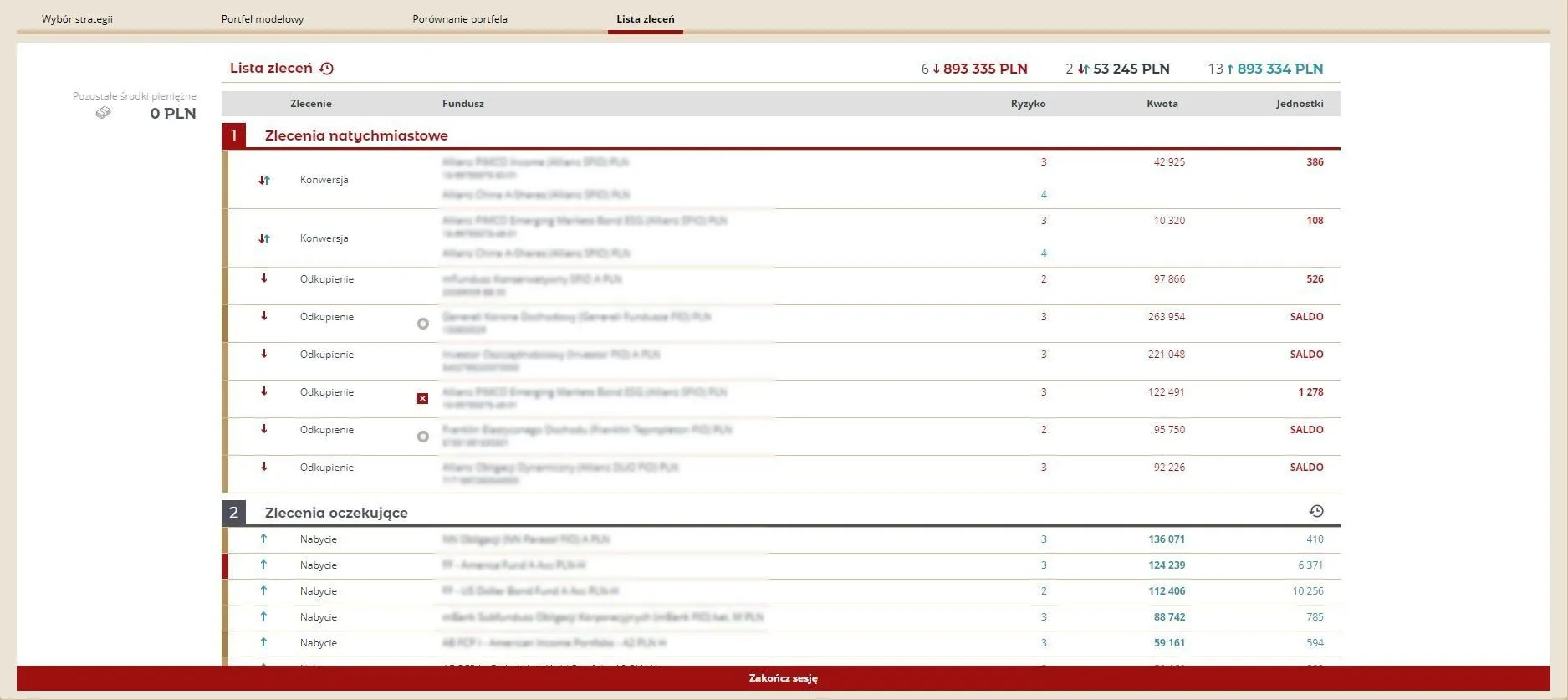Click the teal up-arrow next to 893 334 PLN
This screenshot has height=700, width=1568.
point(1230,69)
